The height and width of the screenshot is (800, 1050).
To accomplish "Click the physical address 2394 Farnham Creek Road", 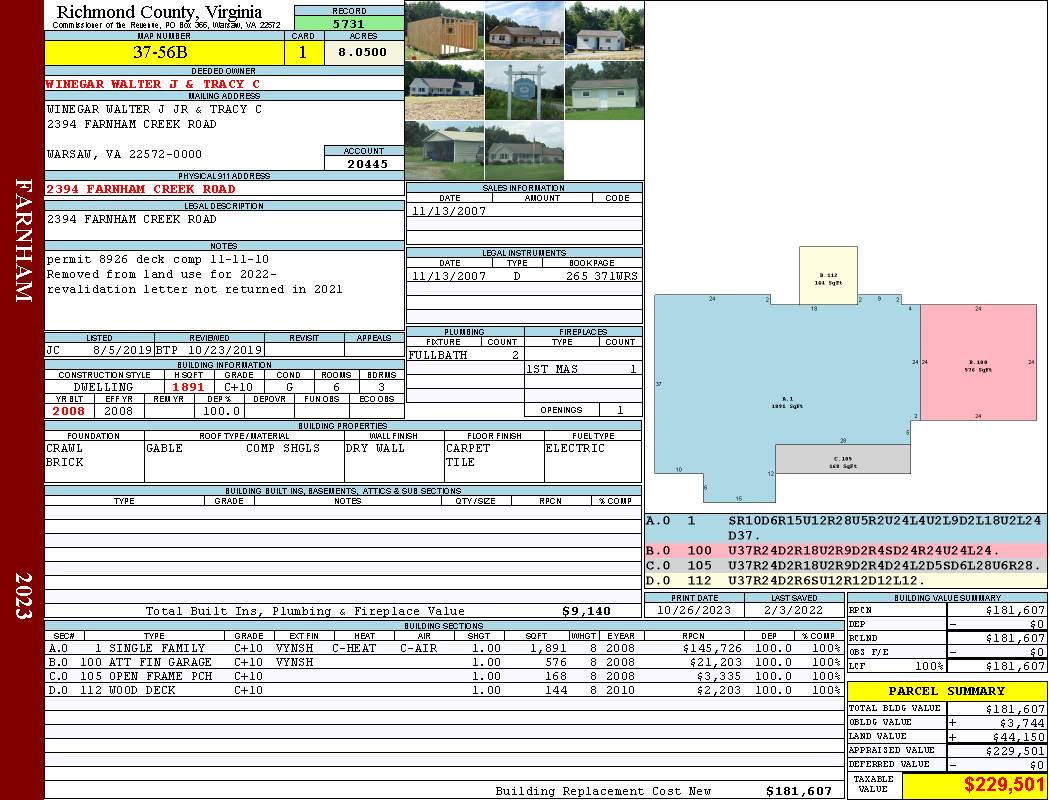I will click(x=141, y=189).
